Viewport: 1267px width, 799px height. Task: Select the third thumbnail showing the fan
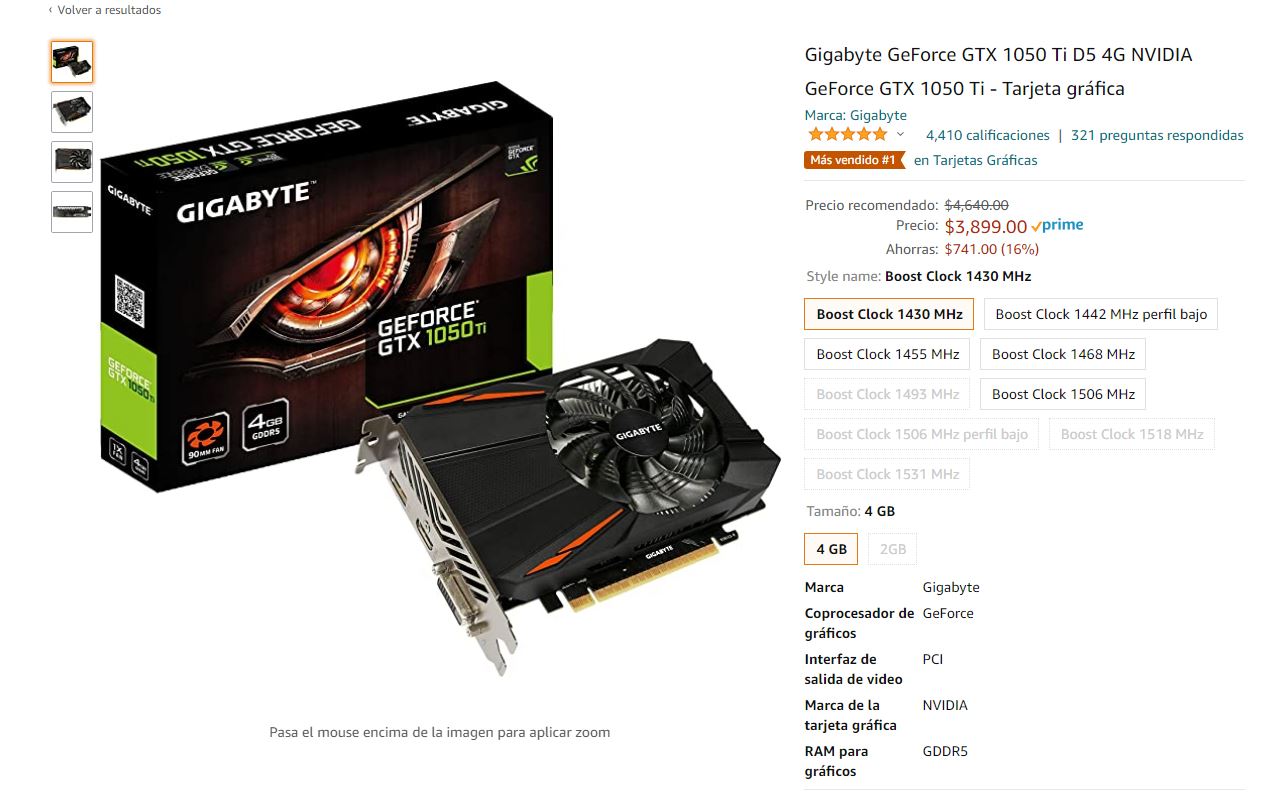click(72, 162)
